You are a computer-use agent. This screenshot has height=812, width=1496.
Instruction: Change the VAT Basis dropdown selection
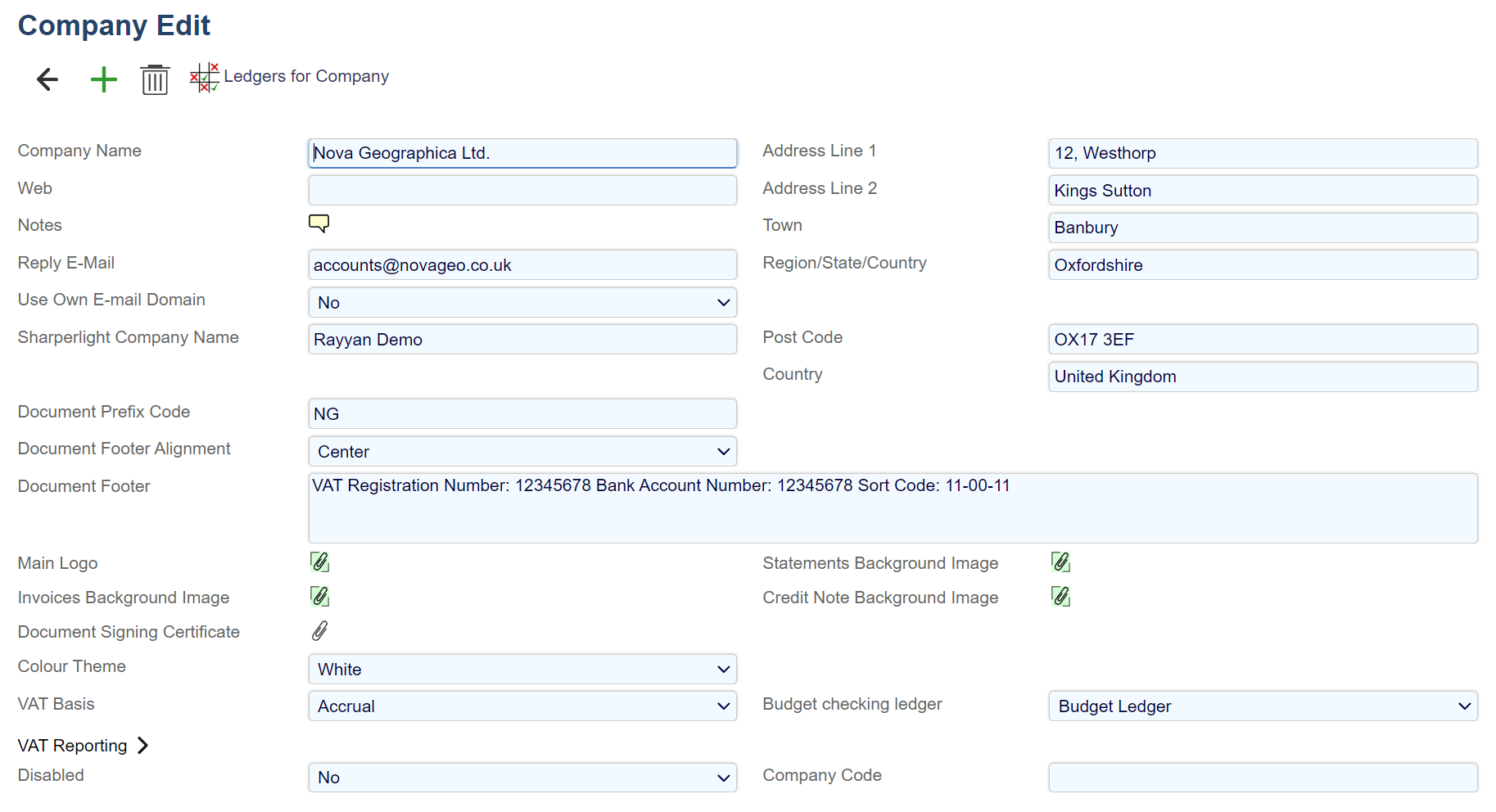(x=522, y=706)
